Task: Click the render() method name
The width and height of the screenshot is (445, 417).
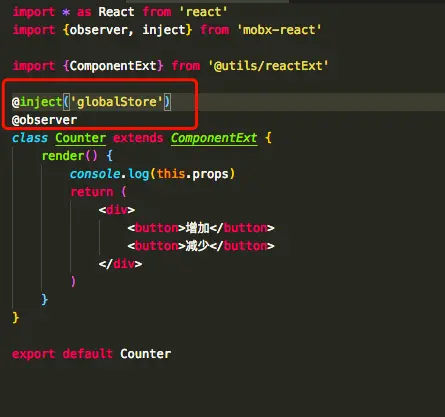Action: (63, 156)
